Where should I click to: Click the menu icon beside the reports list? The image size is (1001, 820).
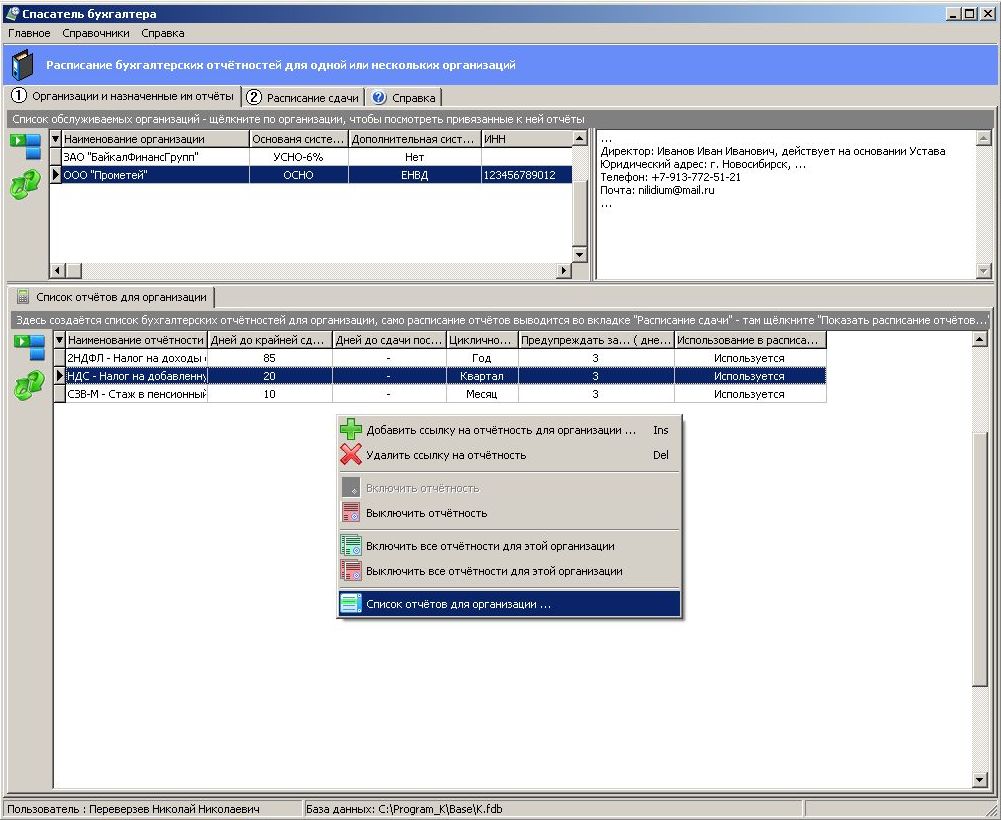pyautogui.click(x=28, y=347)
